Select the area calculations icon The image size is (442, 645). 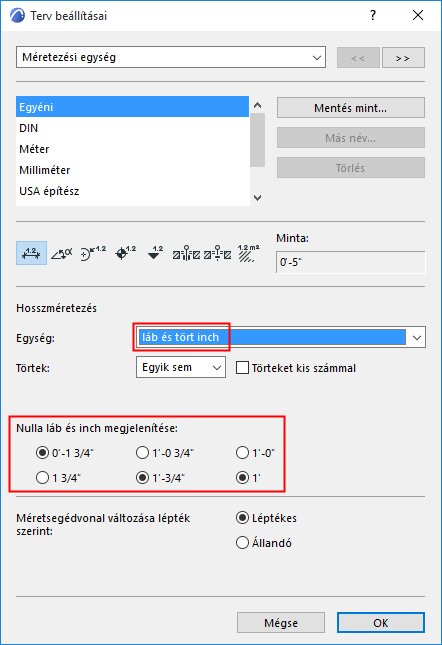click(x=248, y=253)
